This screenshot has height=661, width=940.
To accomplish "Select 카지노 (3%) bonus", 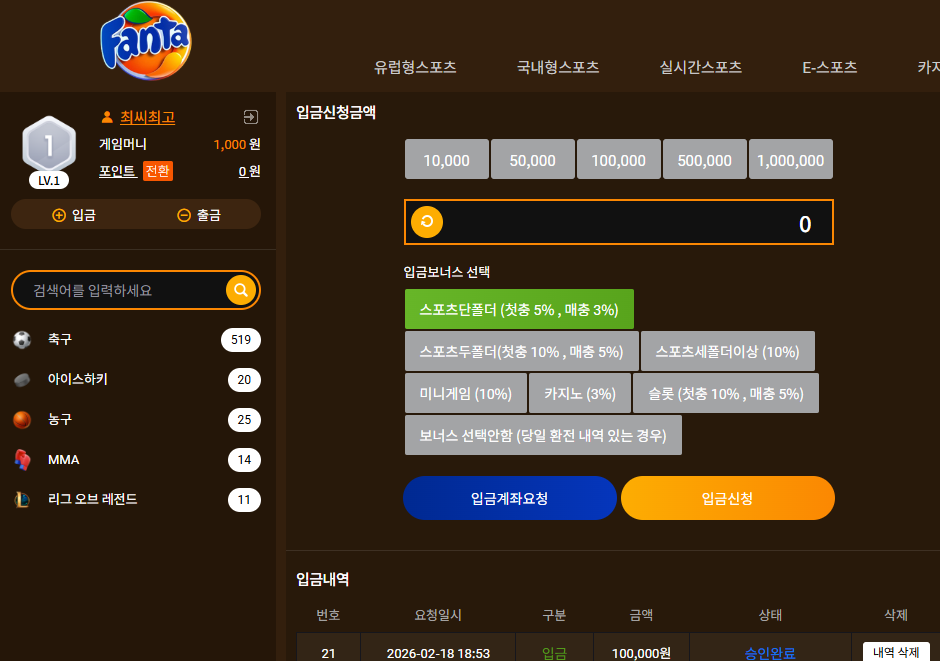I will pos(580,393).
